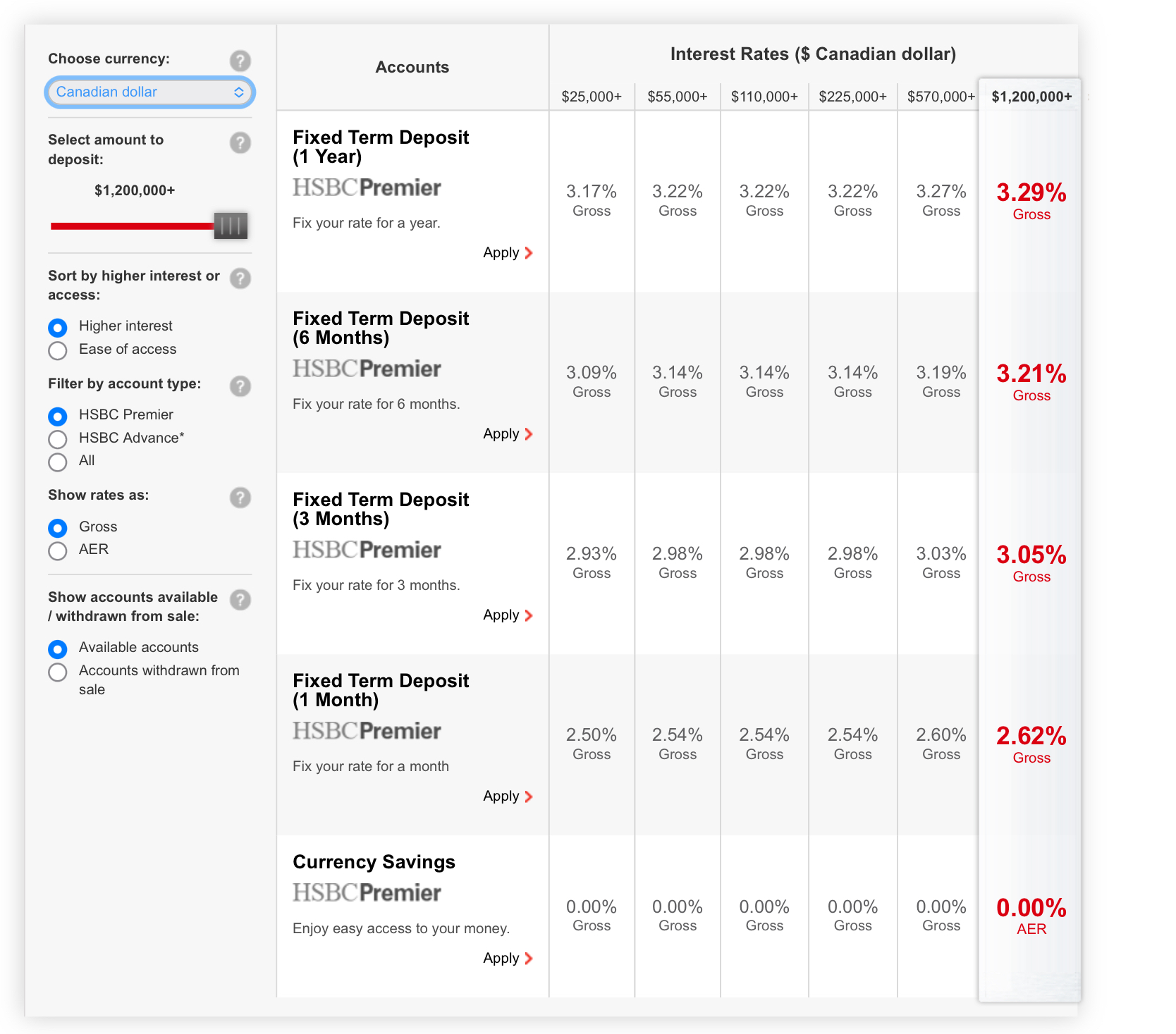Viewport: 1176px width, 1034px height.
Task: Click HSBC Premier logo under 6 Months deposit
Action: [367, 369]
